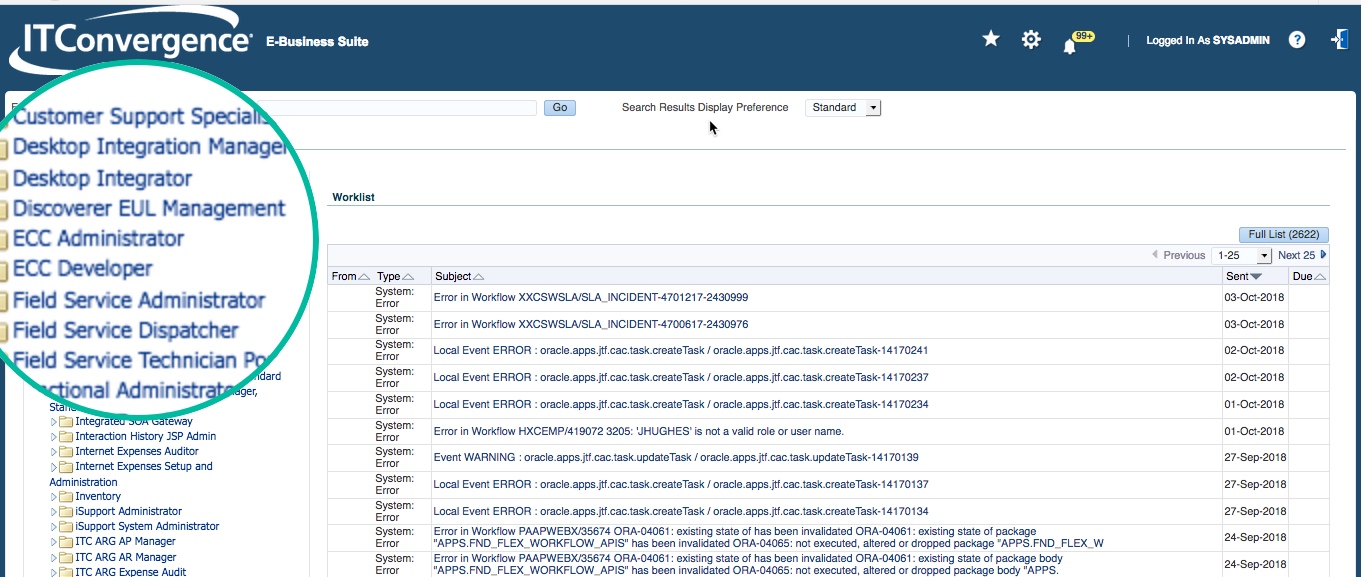The image size is (1365, 577).
Task: Open Local Event ERROR createTask-14170241
Action: point(681,351)
